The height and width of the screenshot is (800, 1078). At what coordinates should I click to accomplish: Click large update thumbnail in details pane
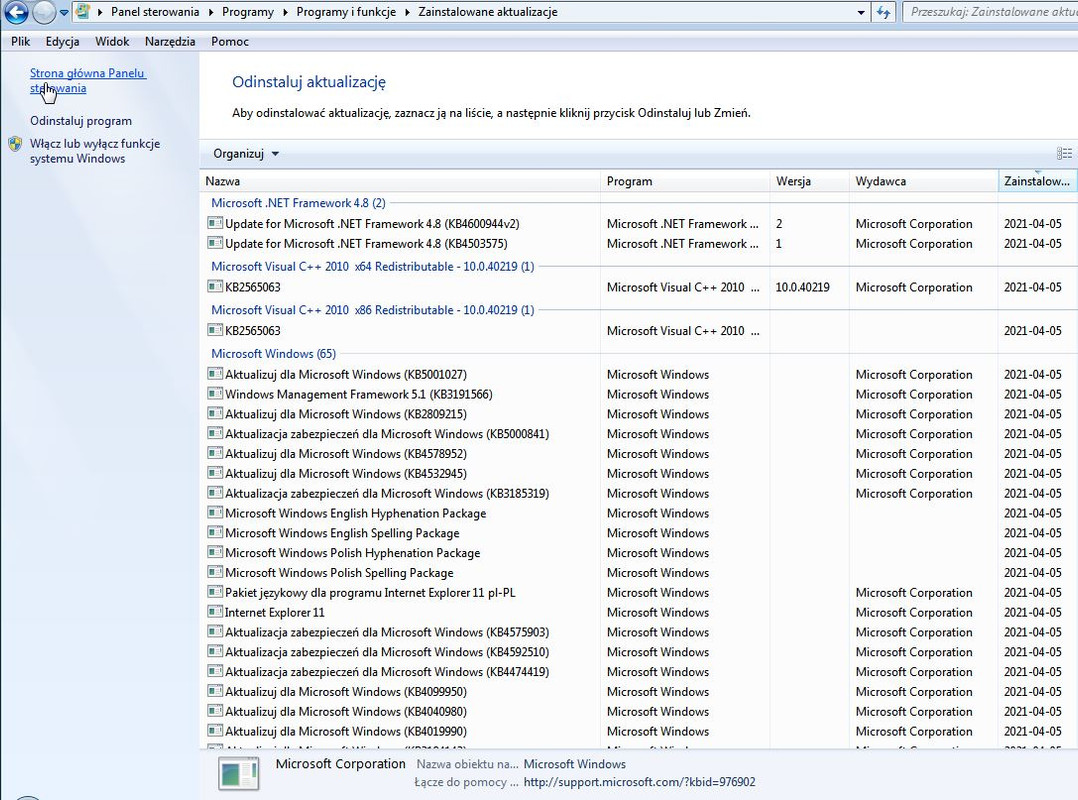239,773
